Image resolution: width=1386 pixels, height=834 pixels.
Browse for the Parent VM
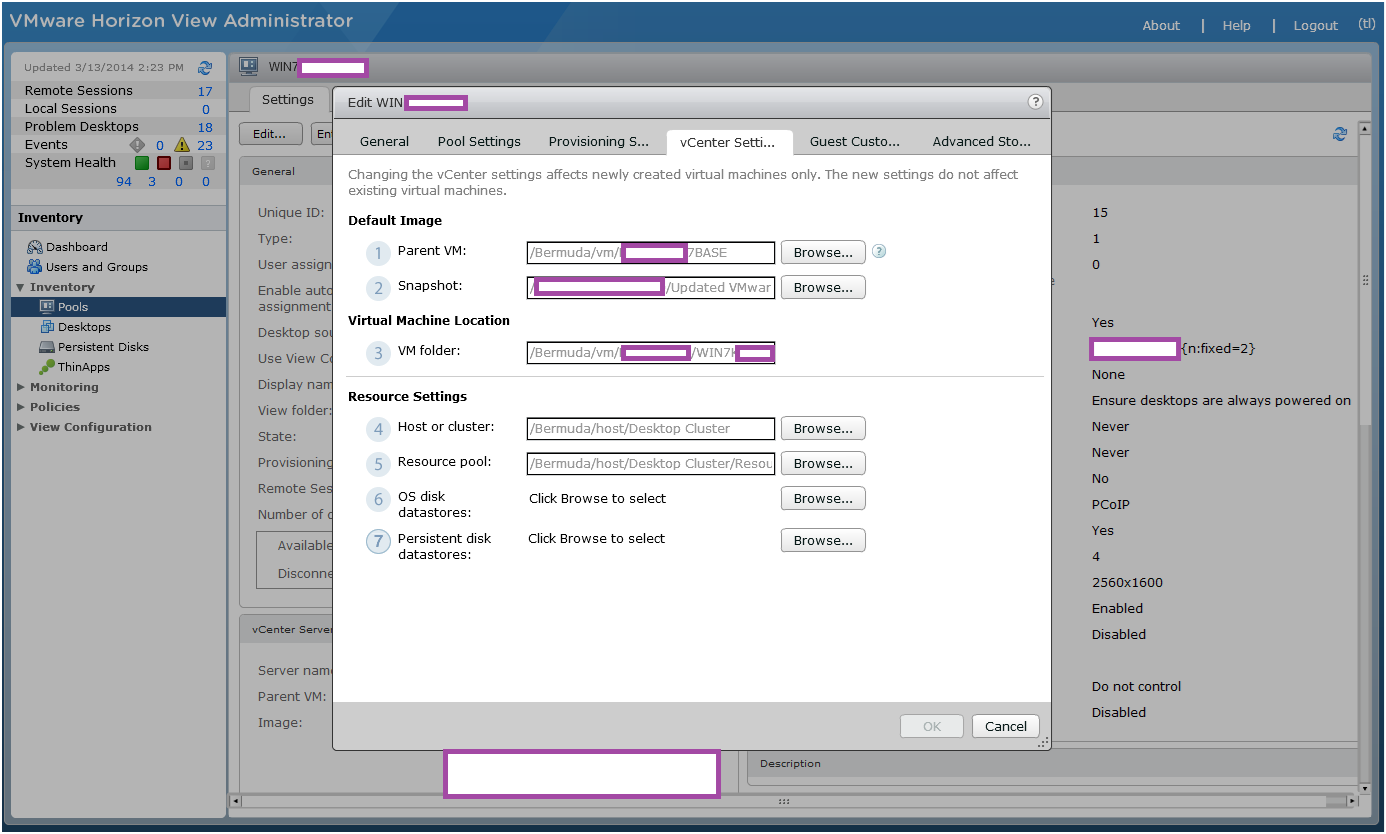[823, 252]
